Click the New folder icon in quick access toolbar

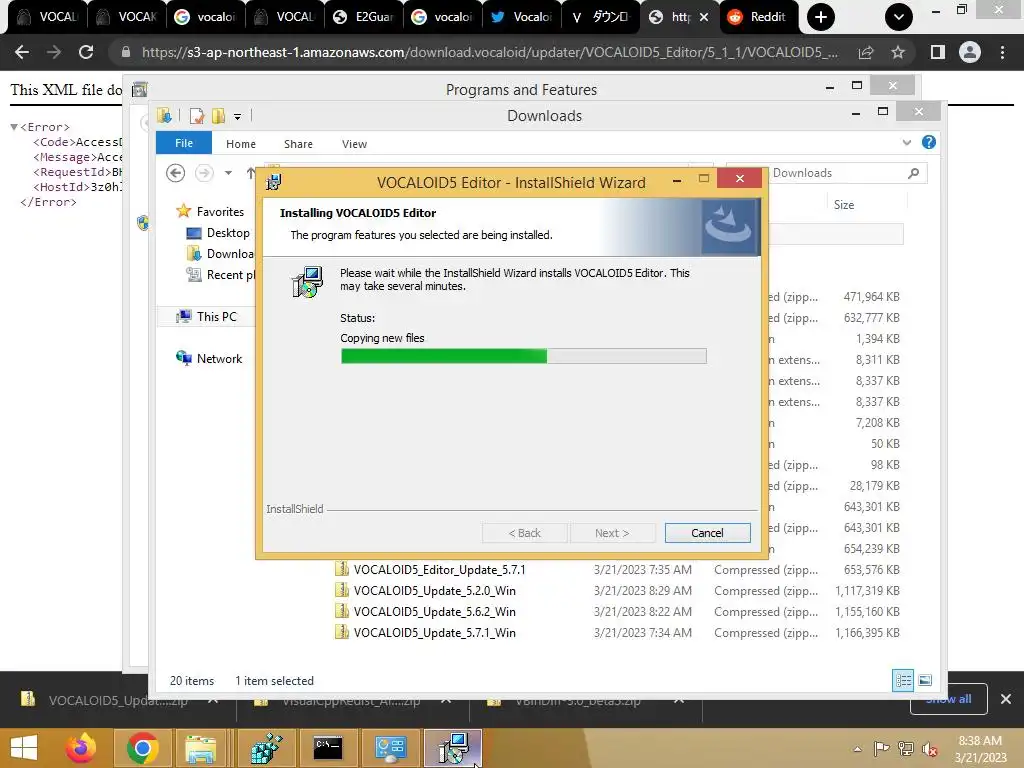click(x=218, y=116)
